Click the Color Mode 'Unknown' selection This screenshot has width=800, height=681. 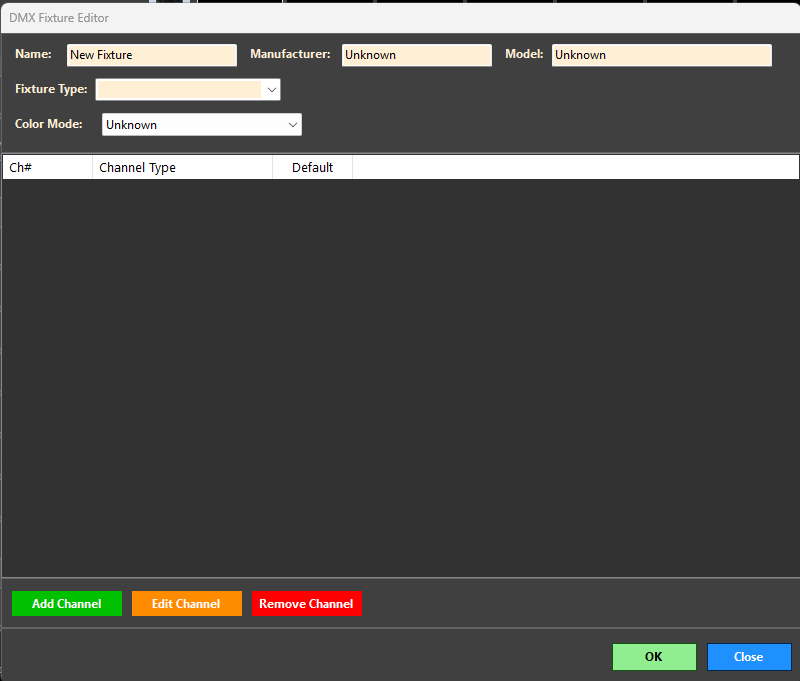192,125
